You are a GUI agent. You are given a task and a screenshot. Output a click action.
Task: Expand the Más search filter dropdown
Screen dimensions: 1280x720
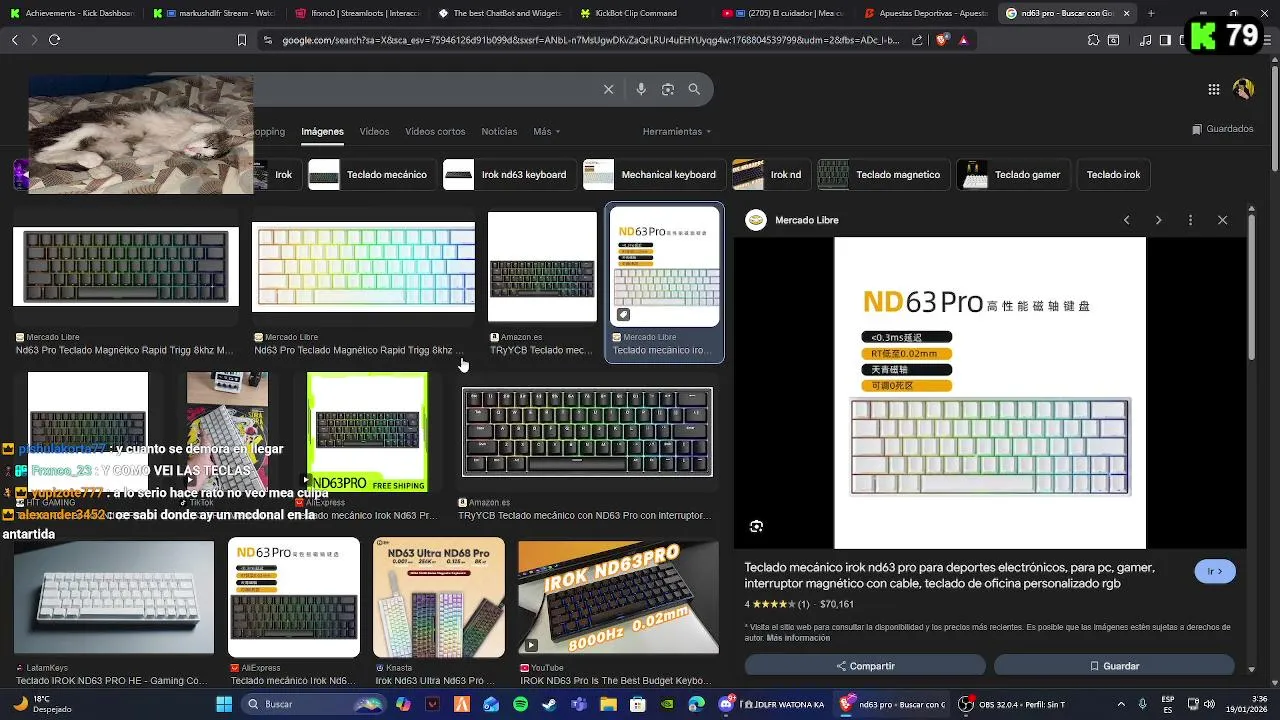546,131
